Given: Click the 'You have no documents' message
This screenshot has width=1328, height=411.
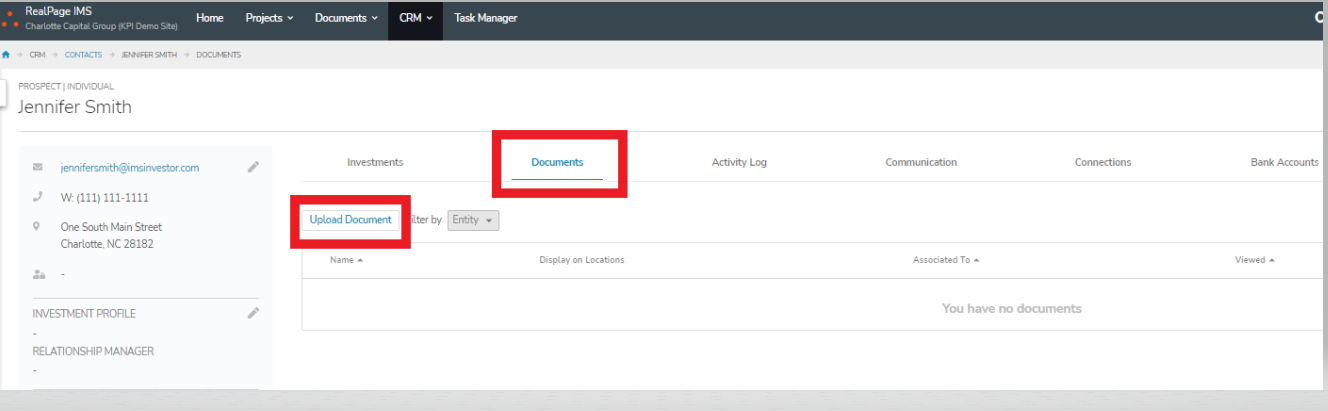Looking at the screenshot, I should (1011, 308).
